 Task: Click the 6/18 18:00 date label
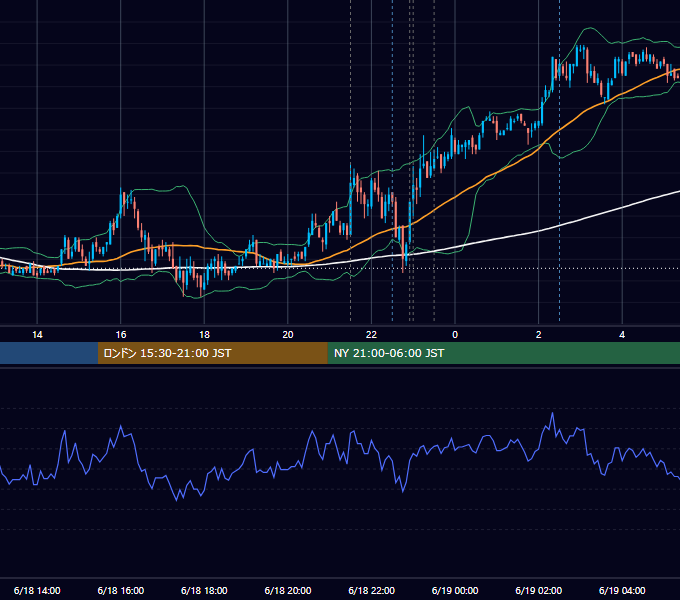tap(204, 590)
